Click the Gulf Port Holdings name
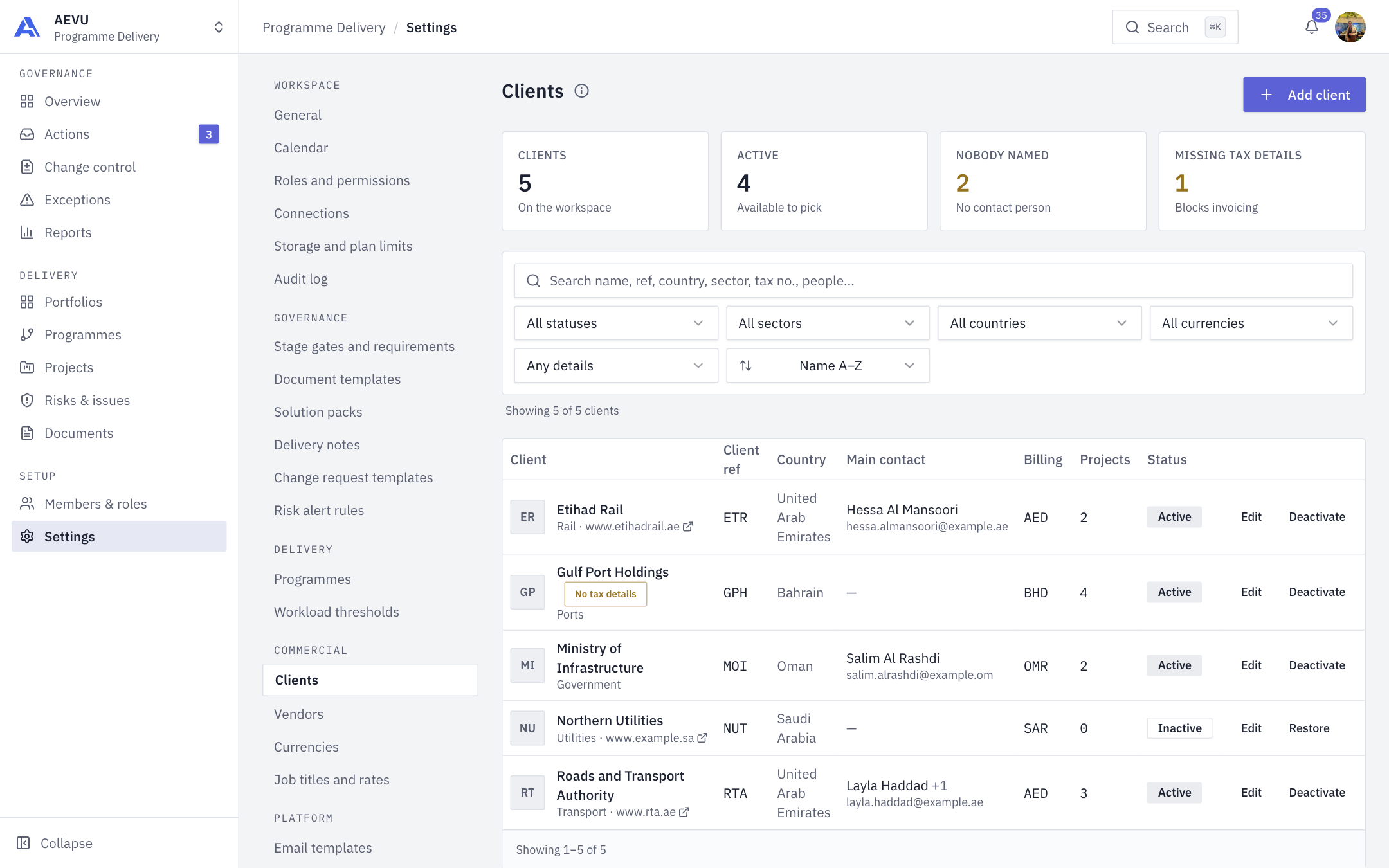The height and width of the screenshot is (868, 1389). click(x=612, y=572)
